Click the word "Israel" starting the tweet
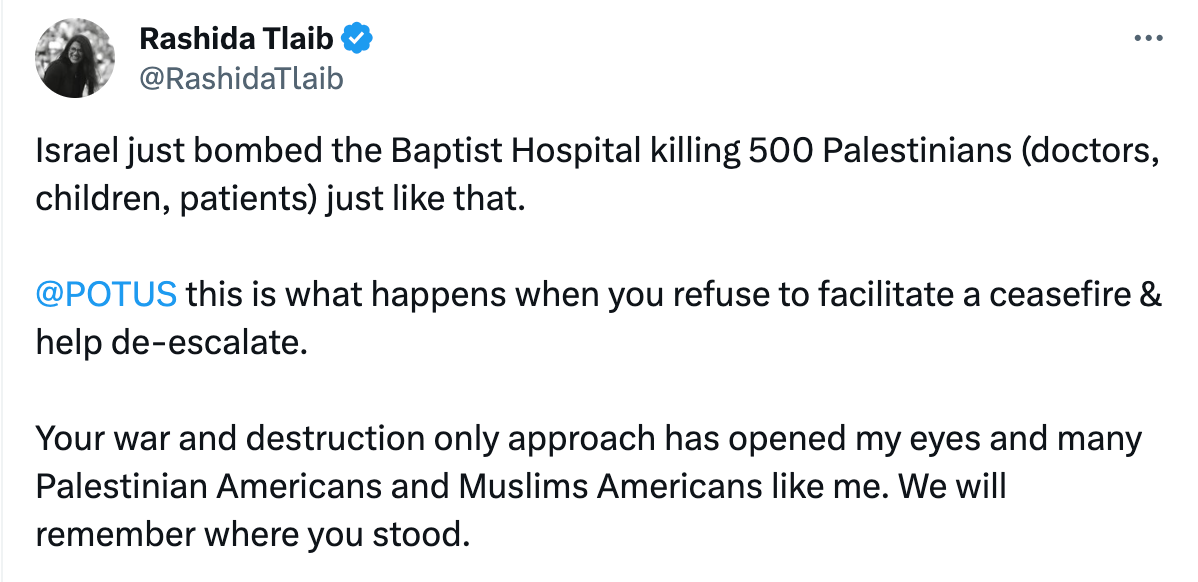Screen dimensions: 1198x582 pos(75,151)
